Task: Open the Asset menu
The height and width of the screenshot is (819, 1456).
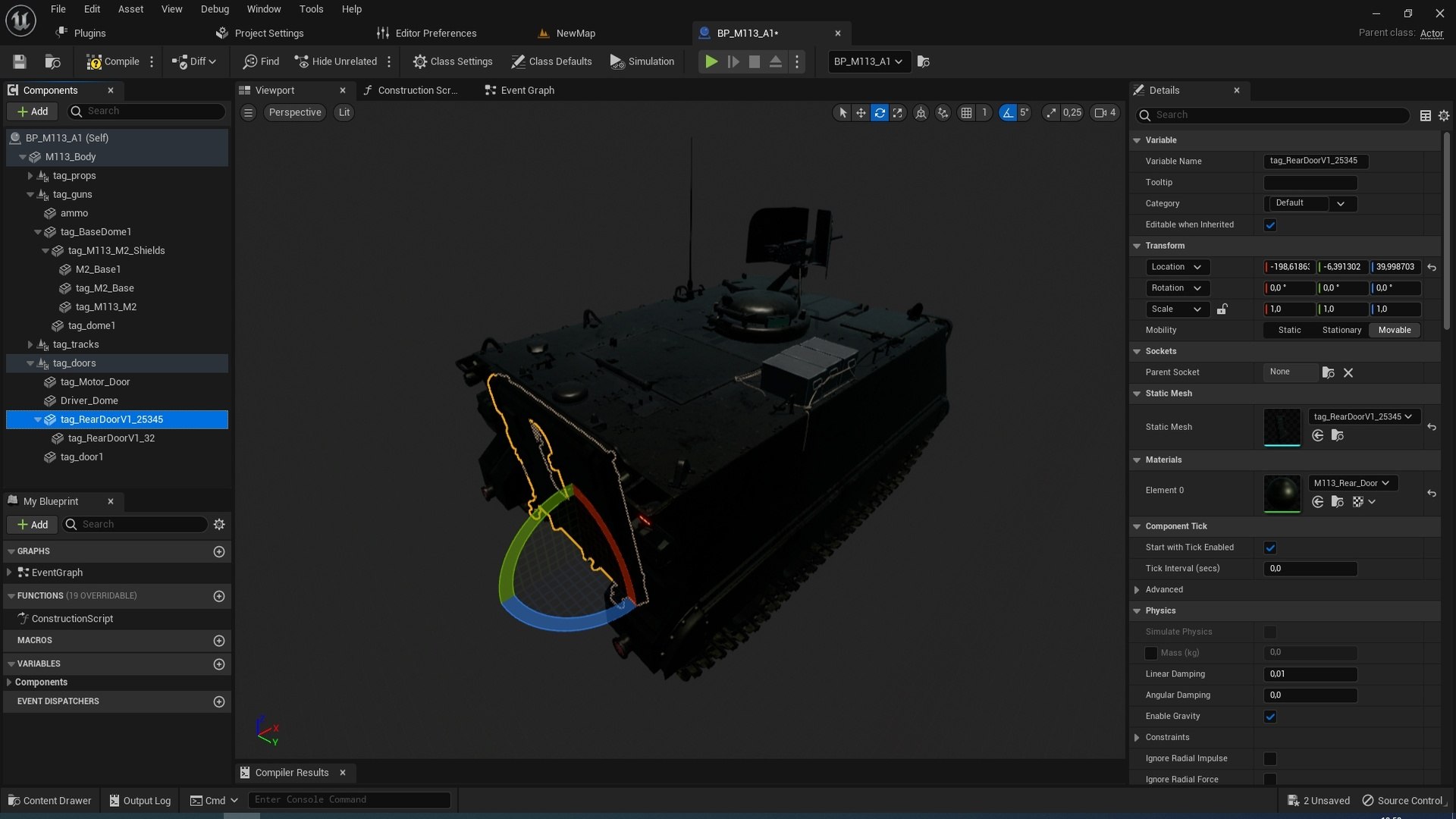Action: 130,9
